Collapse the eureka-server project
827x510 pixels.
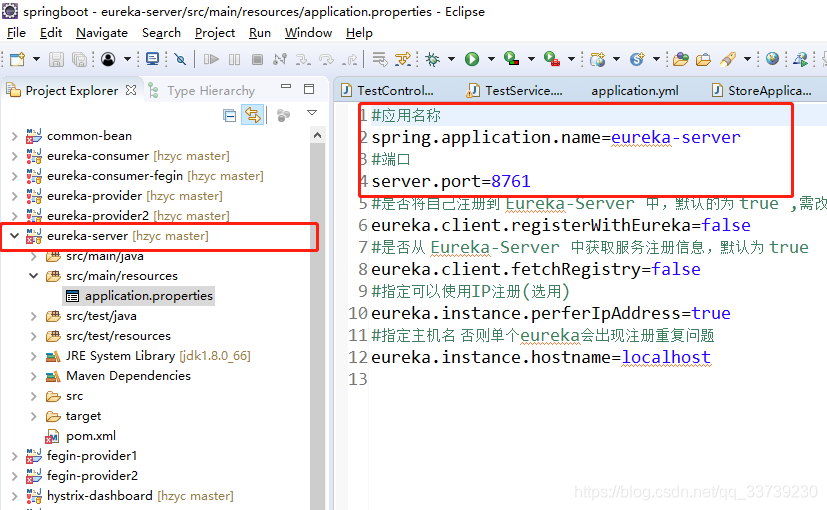pos(14,236)
